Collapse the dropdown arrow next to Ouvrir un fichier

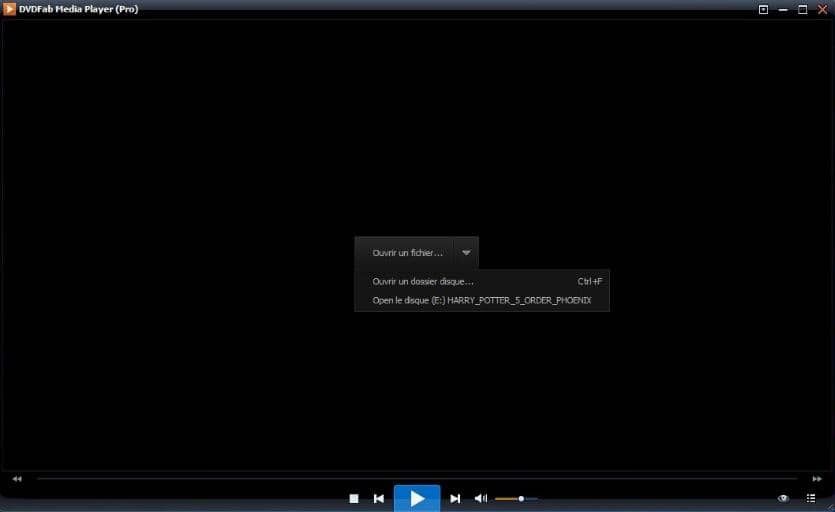coord(466,253)
